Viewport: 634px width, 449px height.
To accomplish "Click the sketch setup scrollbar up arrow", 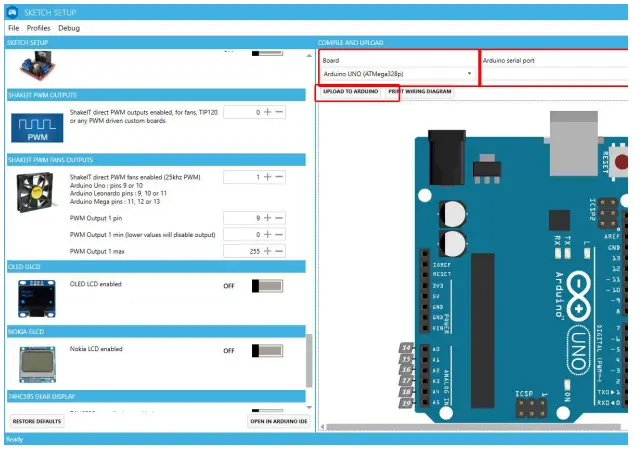I will (309, 55).
